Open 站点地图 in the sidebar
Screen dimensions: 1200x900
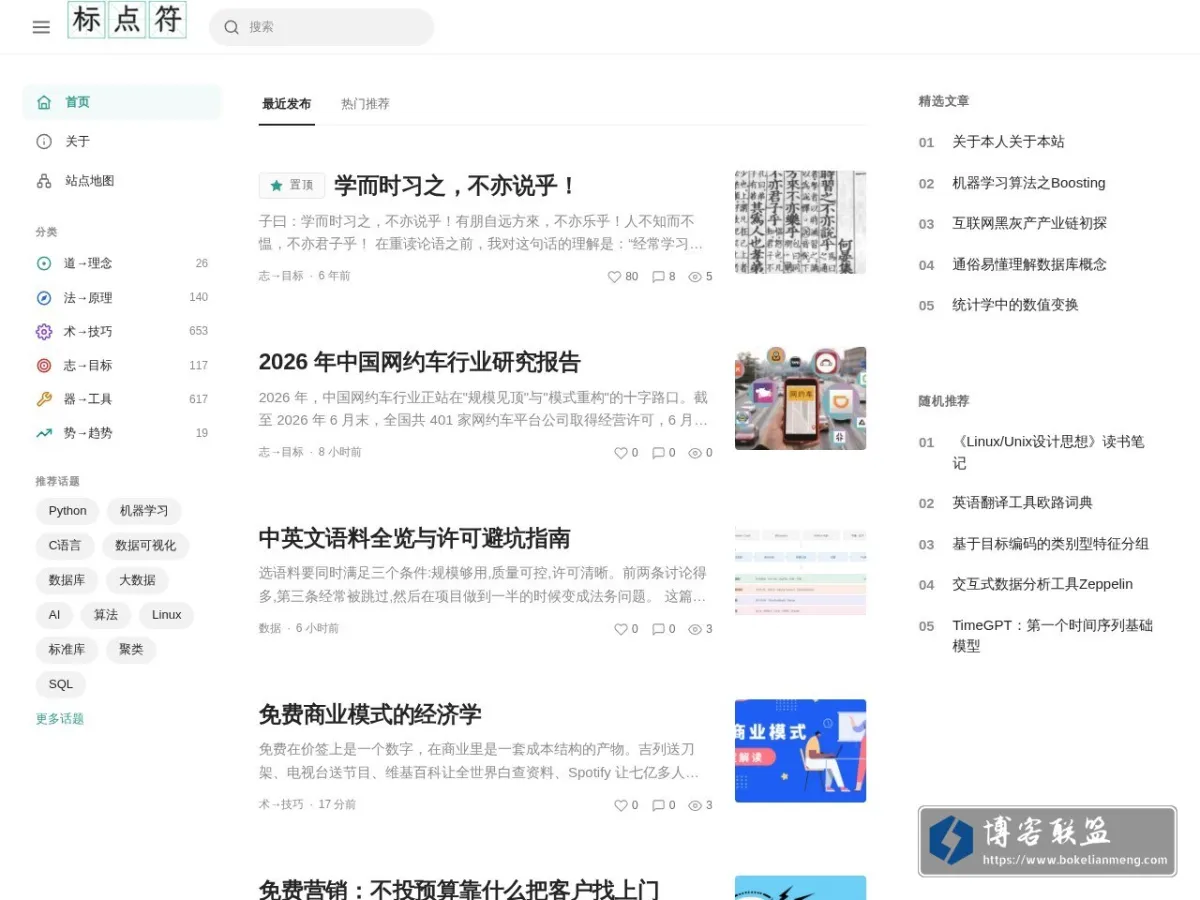coord(122,181)
